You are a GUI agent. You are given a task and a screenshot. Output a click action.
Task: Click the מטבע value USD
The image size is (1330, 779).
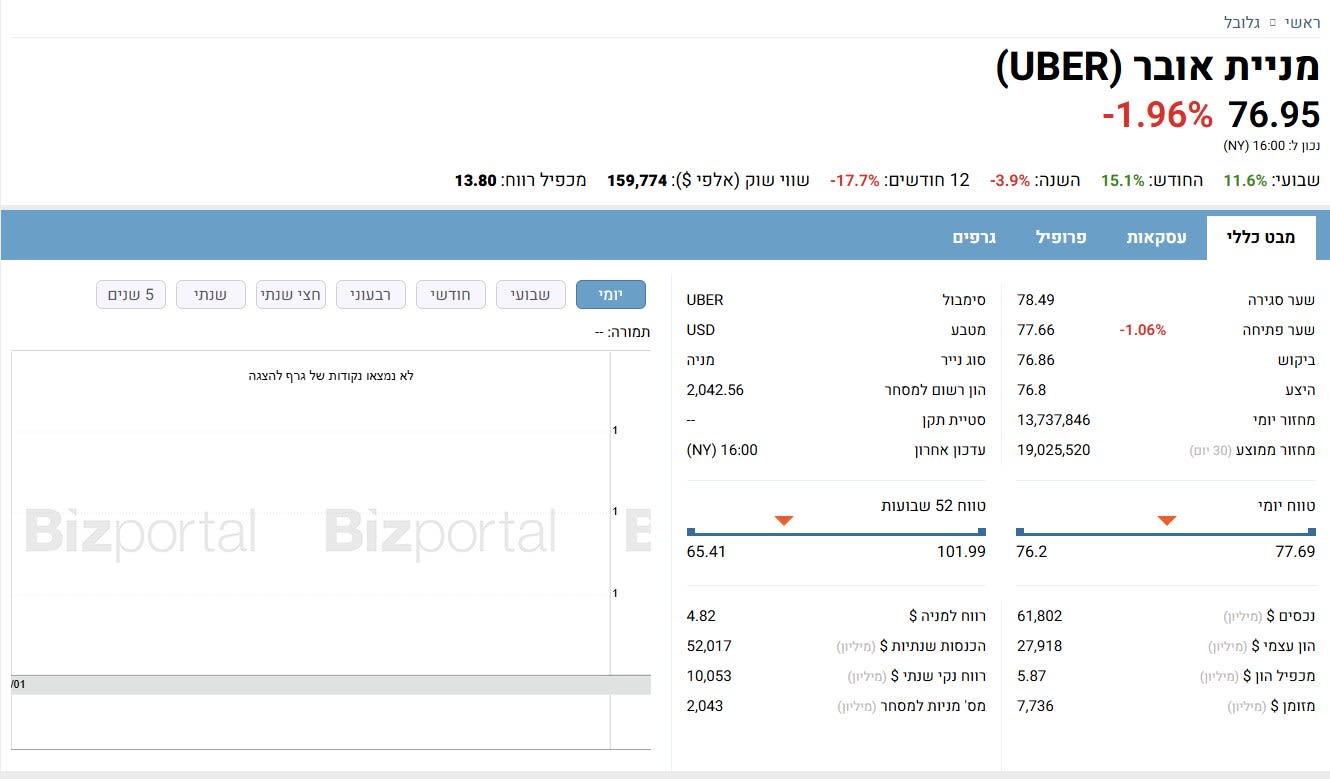click(x=701, y=330)
